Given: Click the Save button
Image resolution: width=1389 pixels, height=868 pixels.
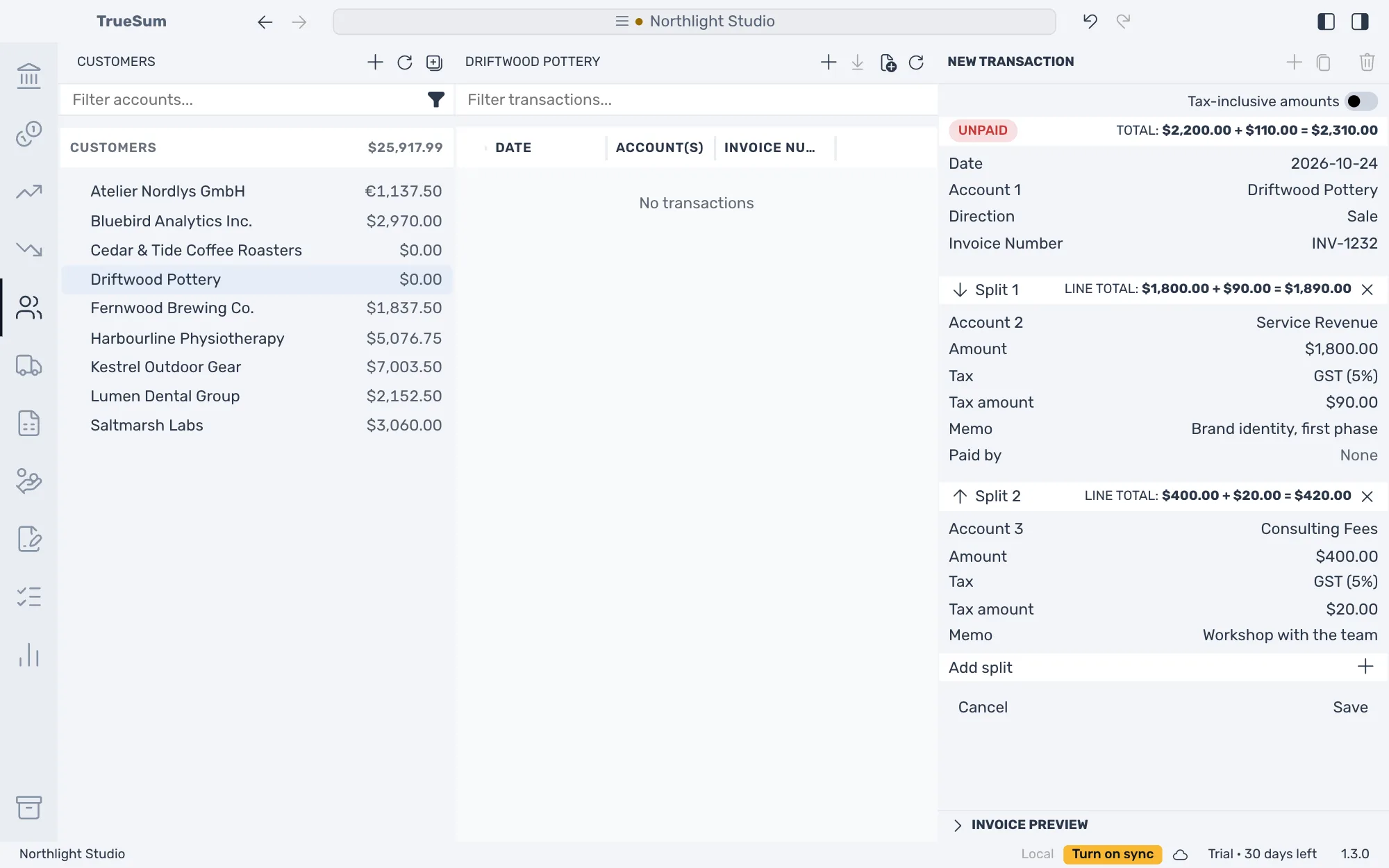Looking at the screenshot, I should (1350, 707).
